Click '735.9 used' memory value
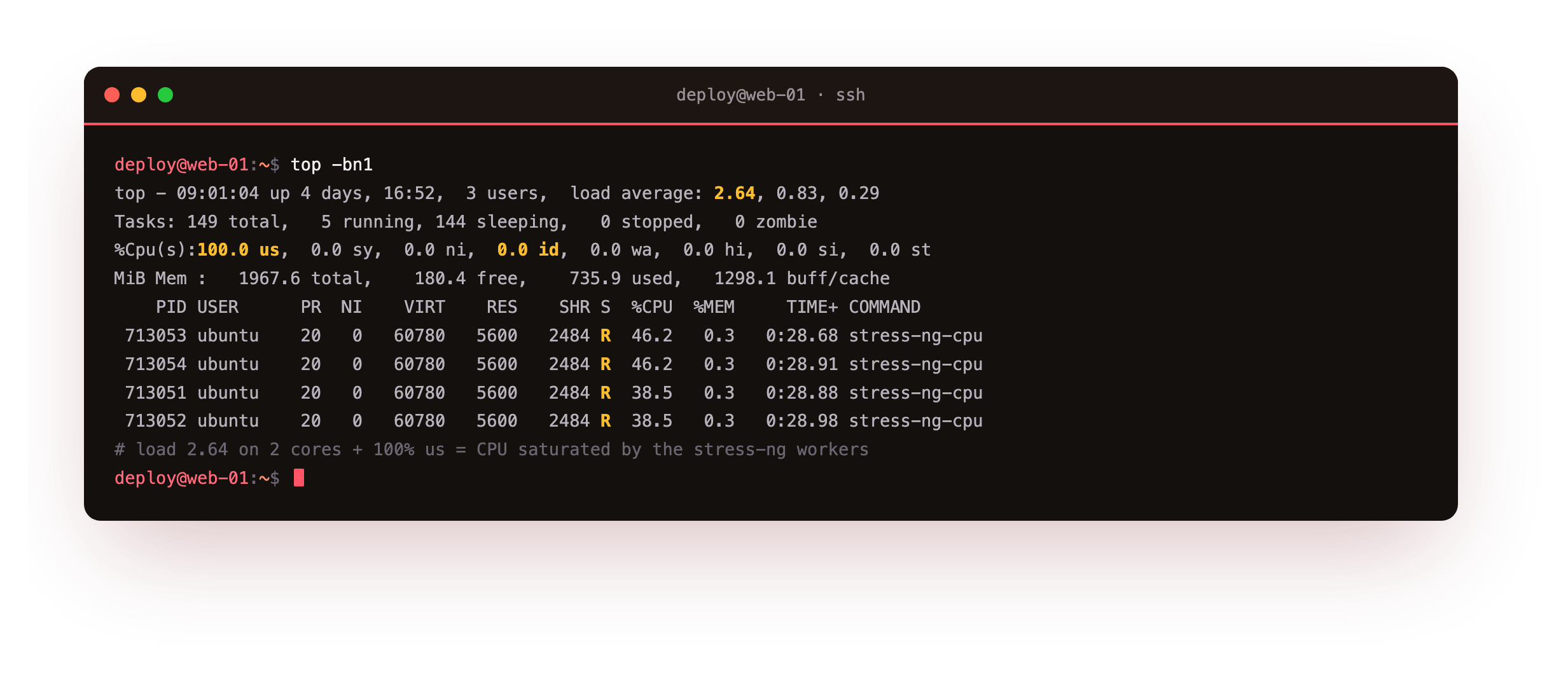Screen dimensions: 1568x674 pyautogui.click(x=621, y=279)
